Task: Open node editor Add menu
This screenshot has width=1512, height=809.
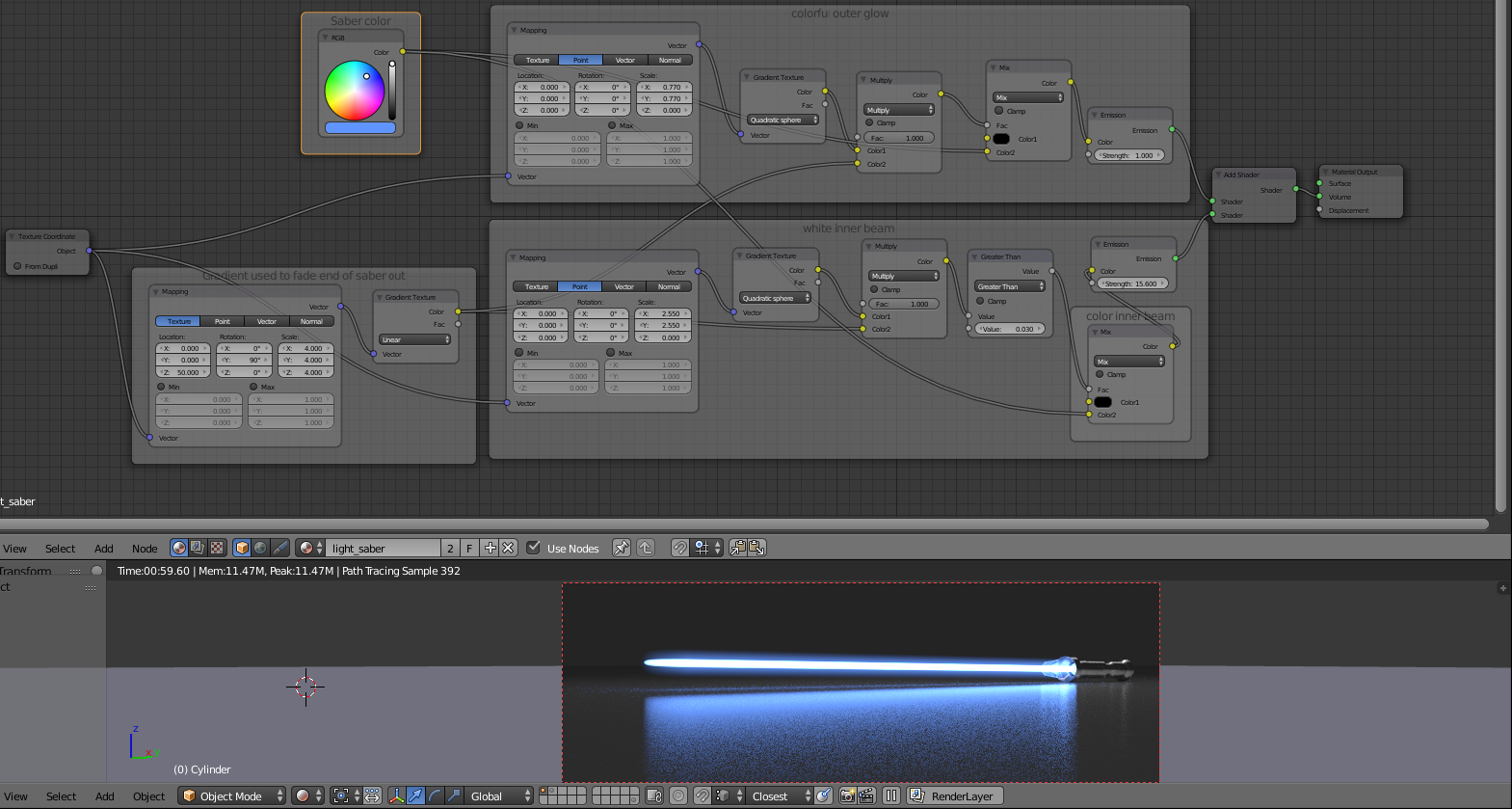Action: (104, 549)
